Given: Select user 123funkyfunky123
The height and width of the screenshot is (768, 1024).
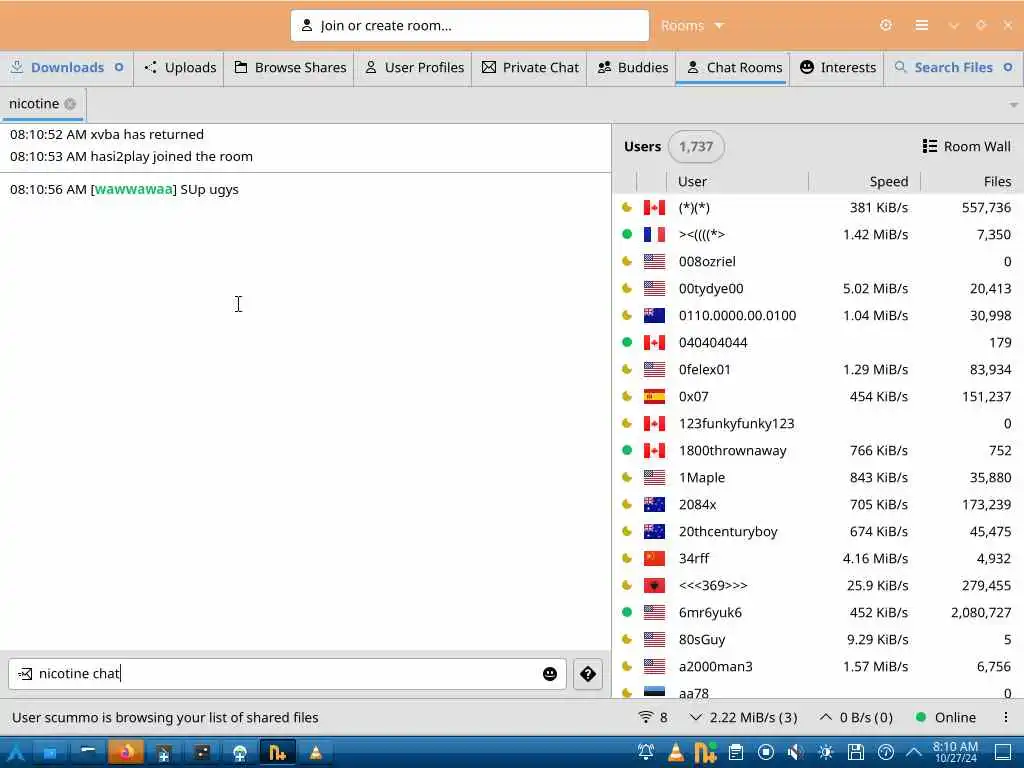Looking at the screenshot, I should pos(818,424).
